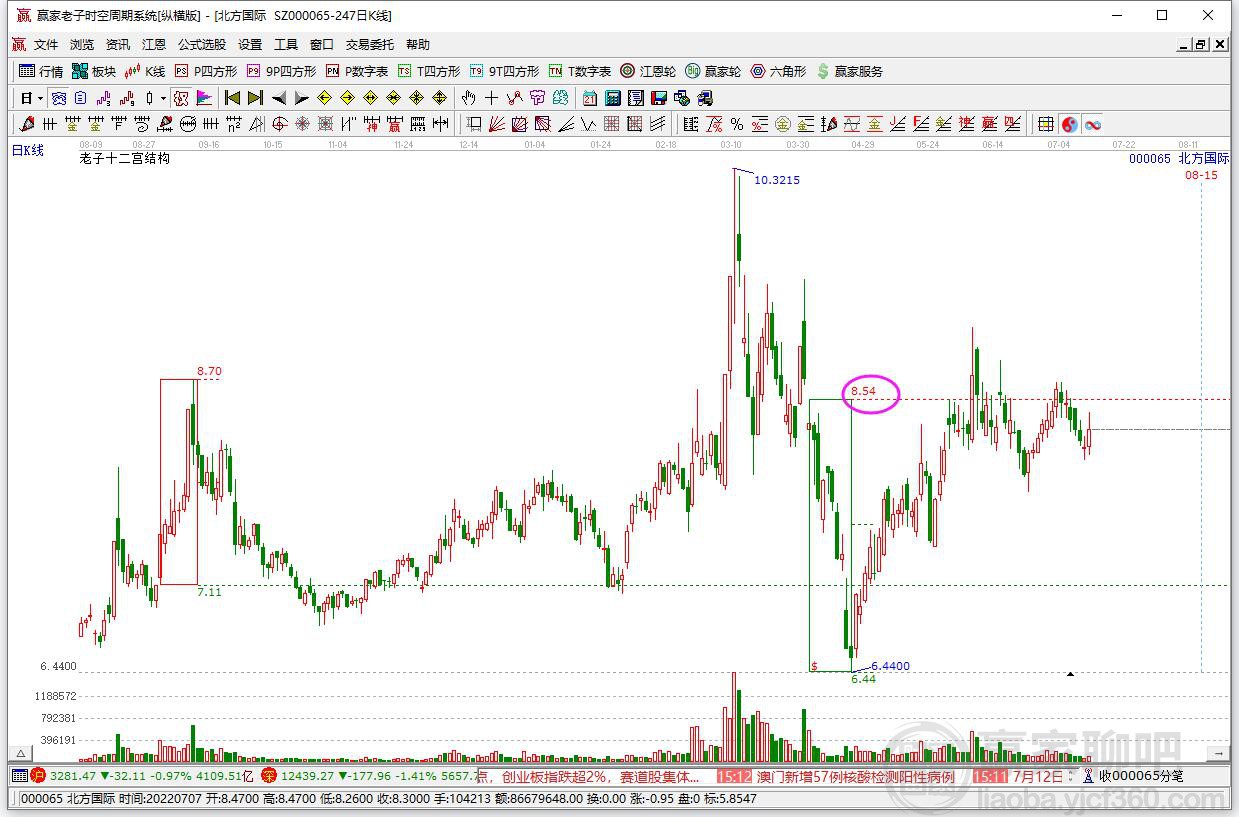Click yellow diamond right-arrow icon
The image size is (1239, 817).
[347, 98]
